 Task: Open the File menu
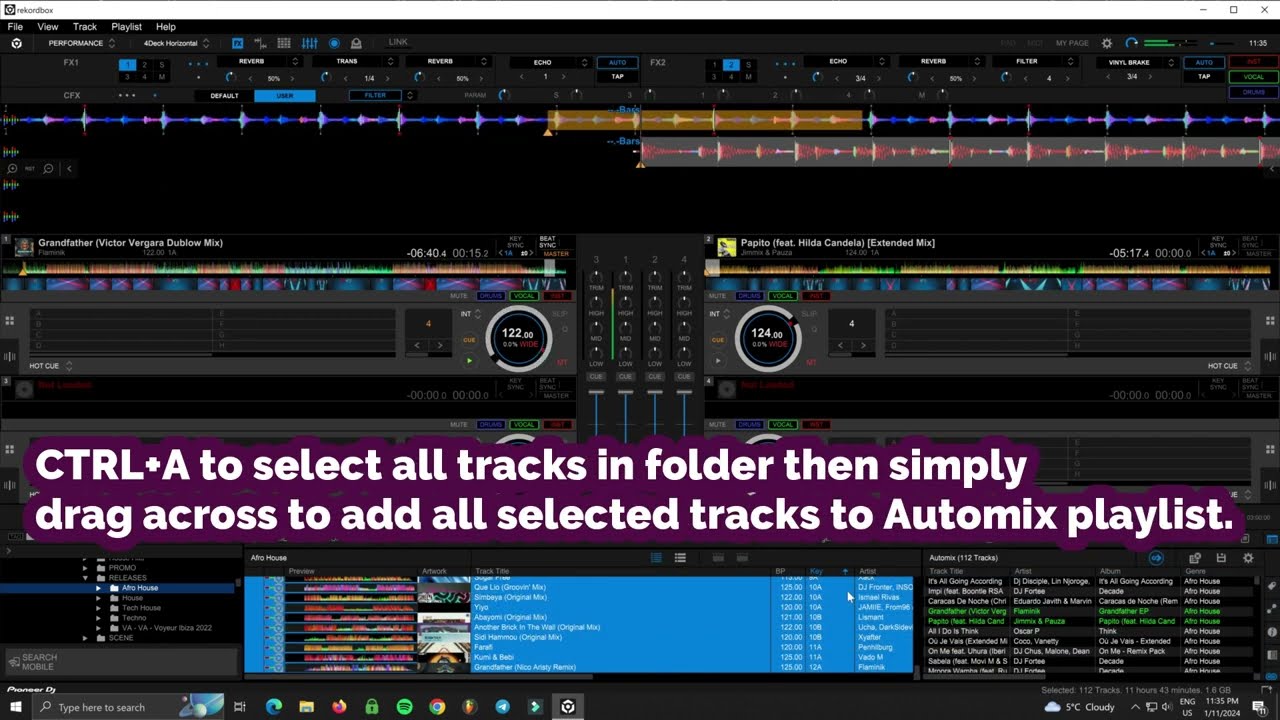coord(15,27)
